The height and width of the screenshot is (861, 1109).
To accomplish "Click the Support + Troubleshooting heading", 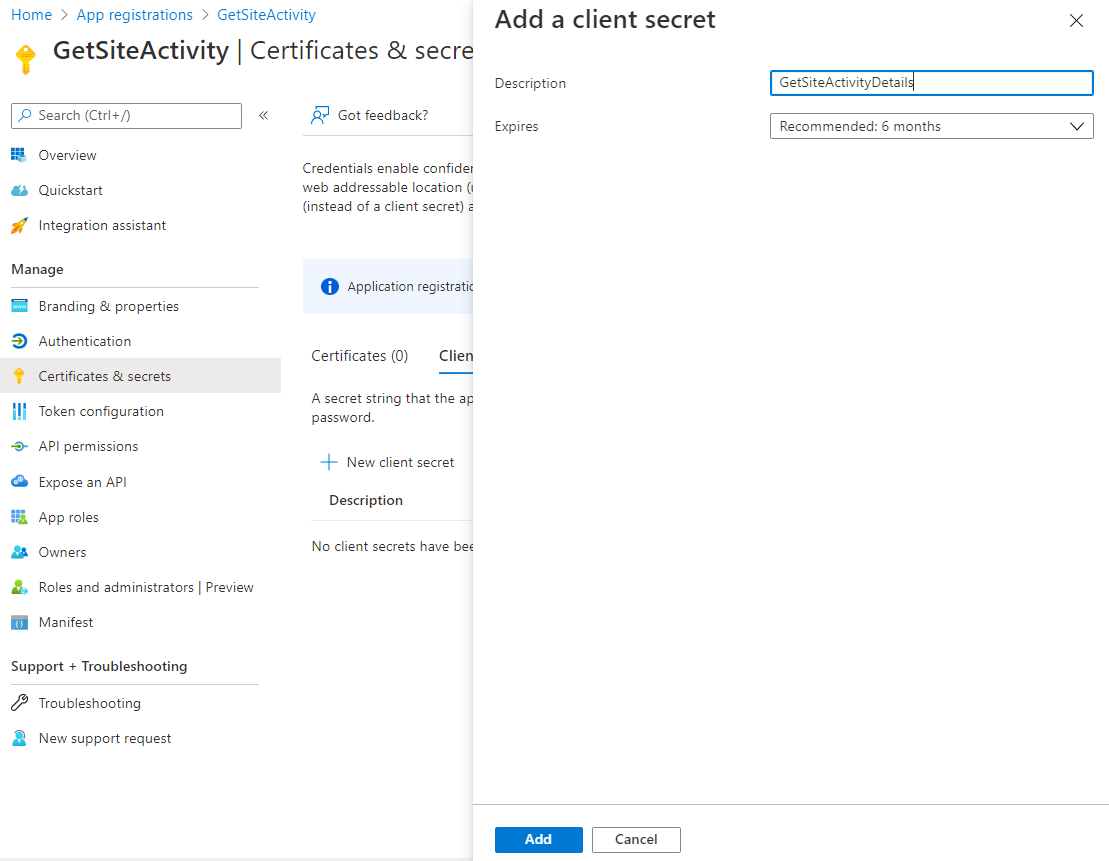I will (99, 666).
